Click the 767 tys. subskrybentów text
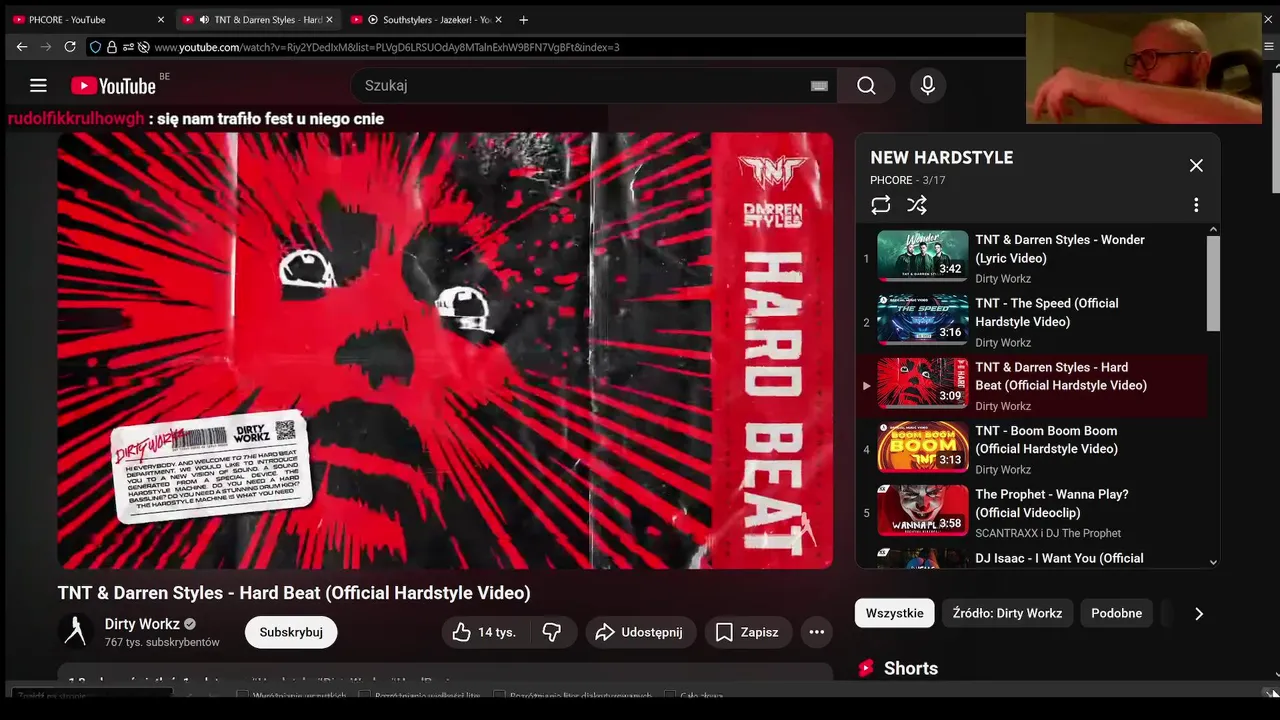 click(x=162, y=642)
